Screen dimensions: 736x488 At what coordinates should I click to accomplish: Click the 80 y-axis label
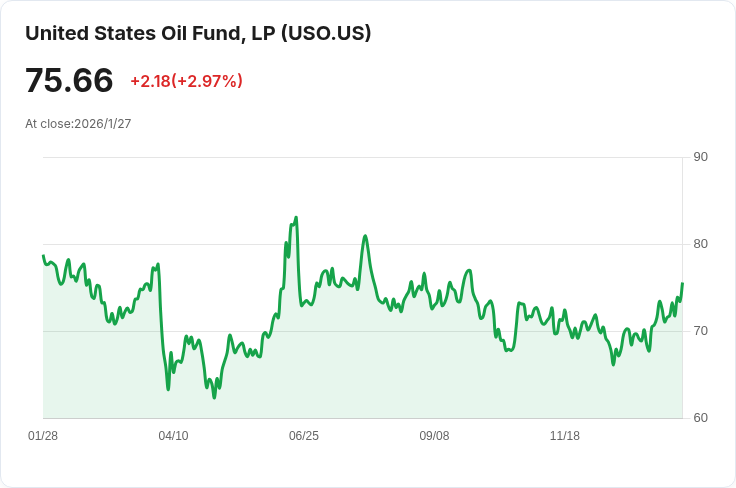(x=700, y=244)
